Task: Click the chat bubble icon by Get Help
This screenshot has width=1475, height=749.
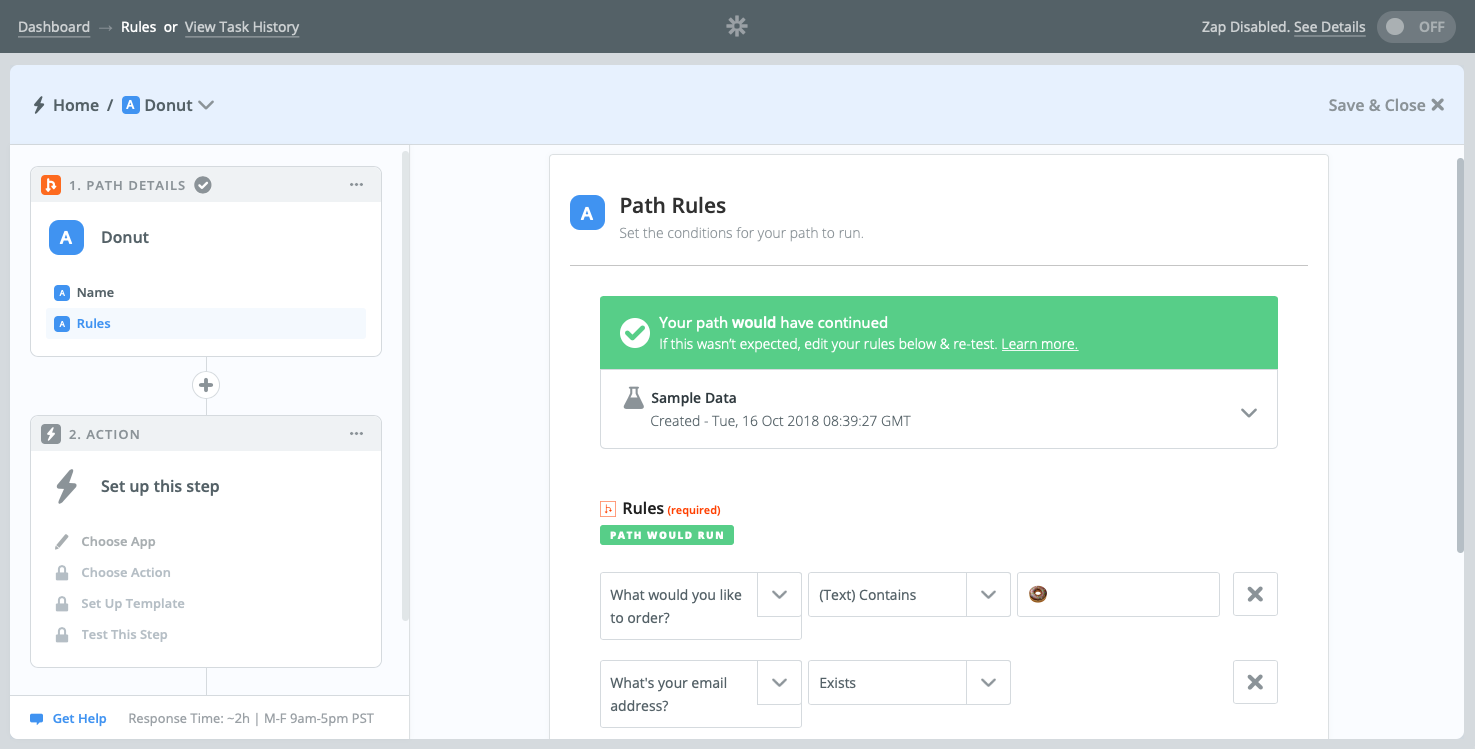Action: coord(37,719)
